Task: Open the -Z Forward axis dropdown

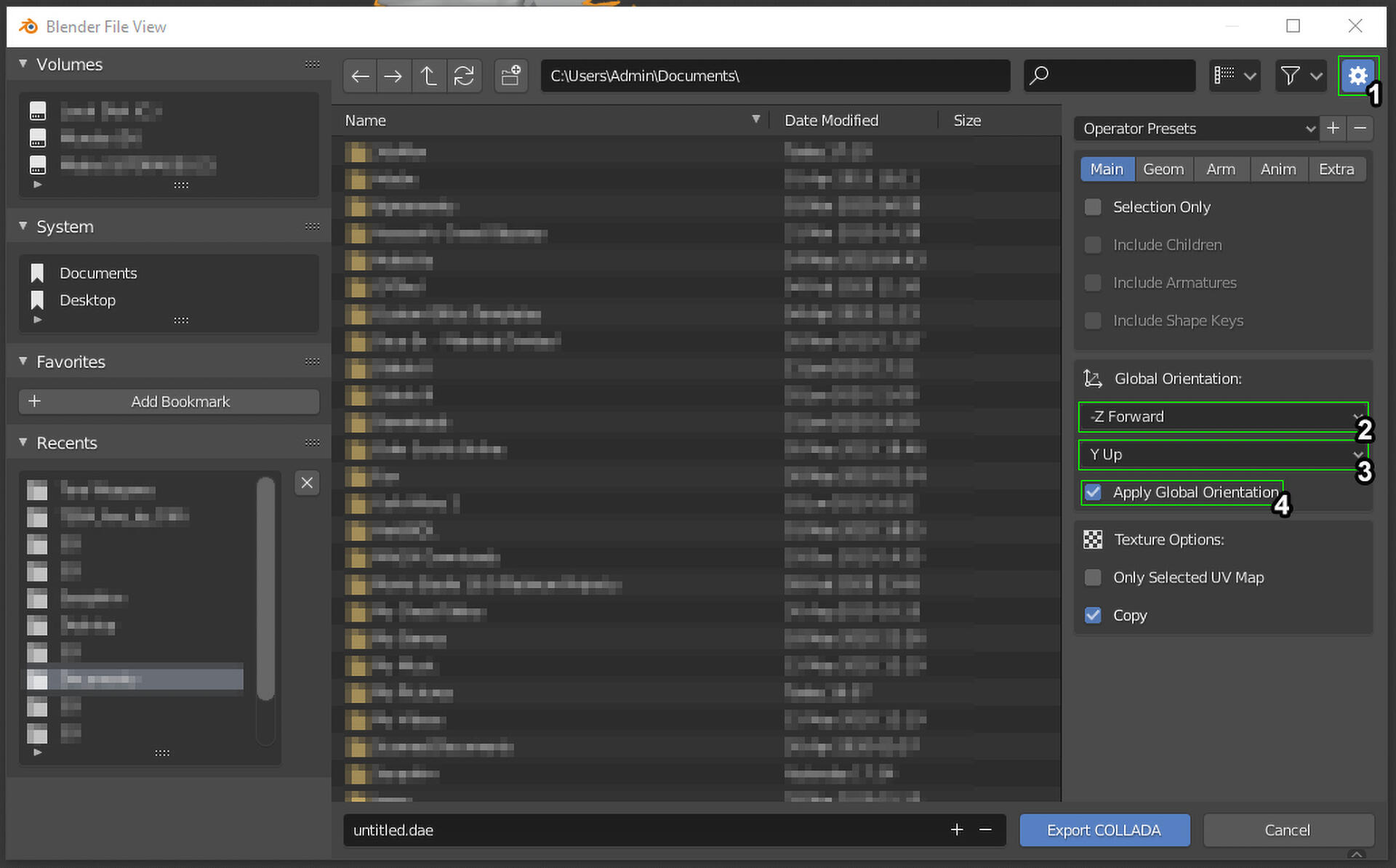Action: pos(1223,417)
